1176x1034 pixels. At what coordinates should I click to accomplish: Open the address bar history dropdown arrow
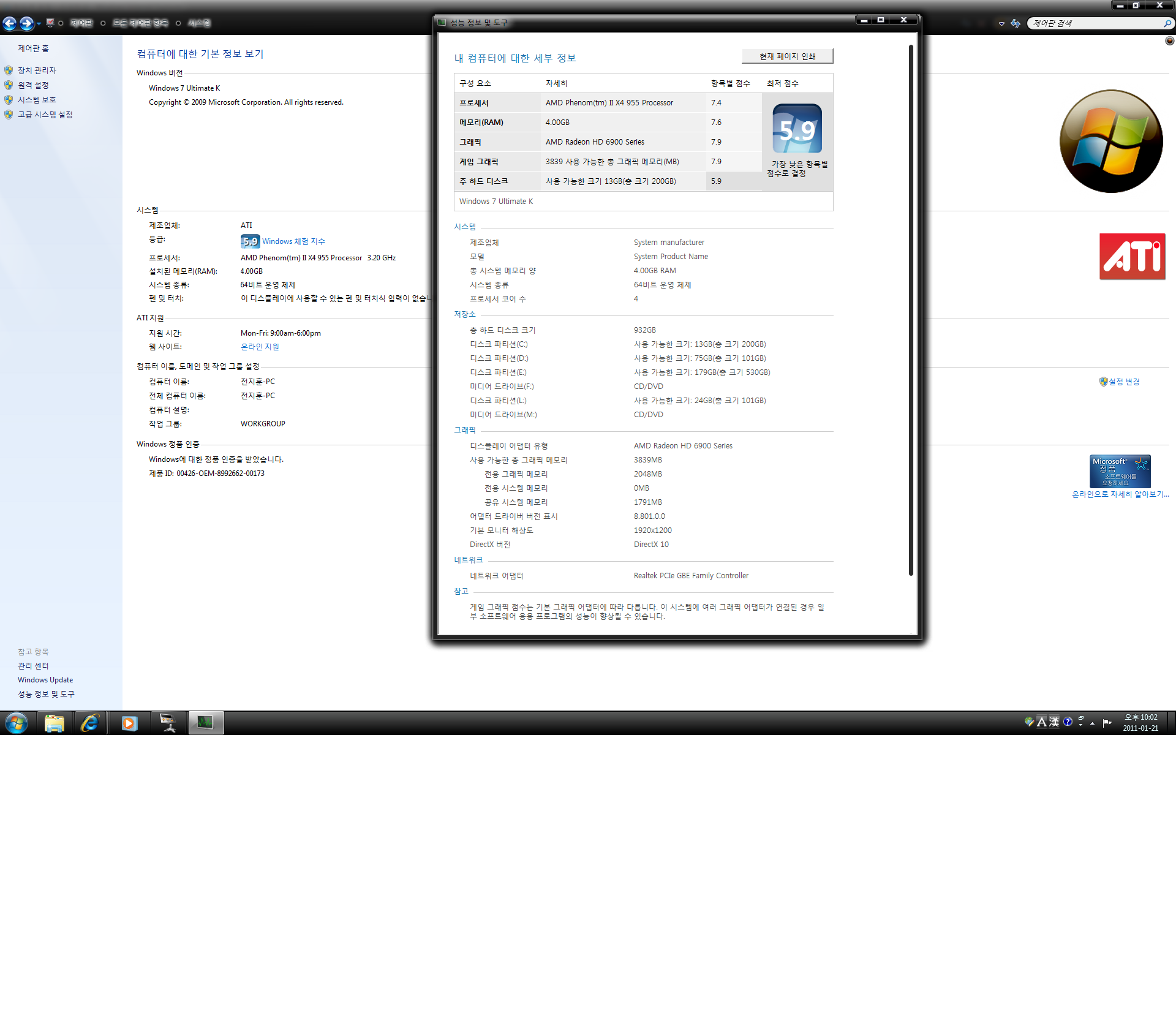click(x=1001, y=23)
